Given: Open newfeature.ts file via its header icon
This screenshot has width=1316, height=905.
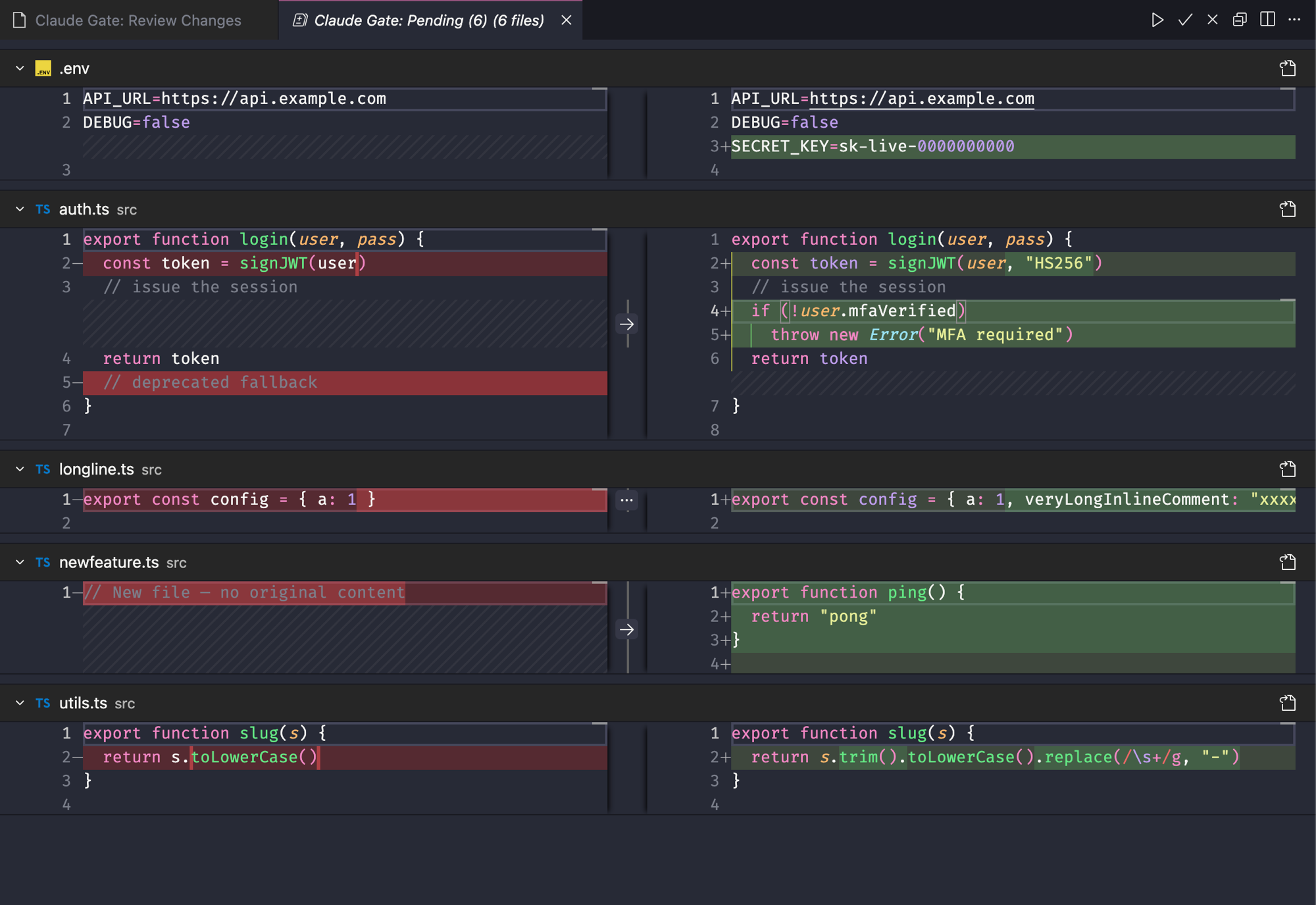Looking at the screenshot, I should point(1288,562).
